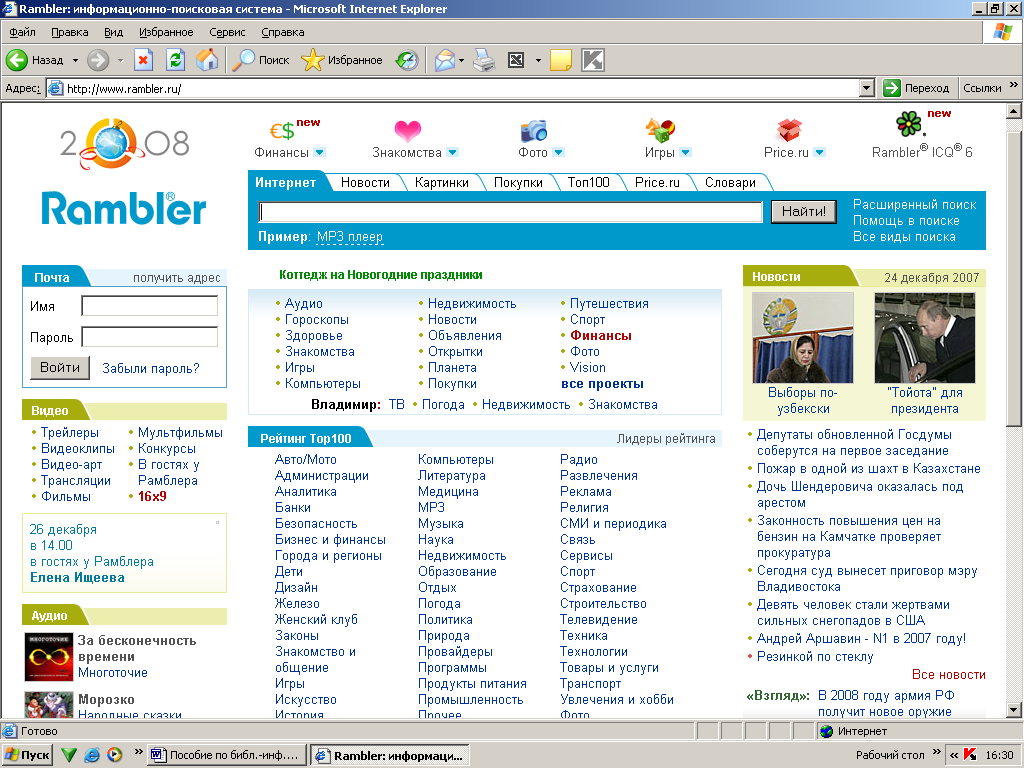This screenshot has width=1024, height=768.
Task: Click the Forward arrow icon
Action: 98,60
